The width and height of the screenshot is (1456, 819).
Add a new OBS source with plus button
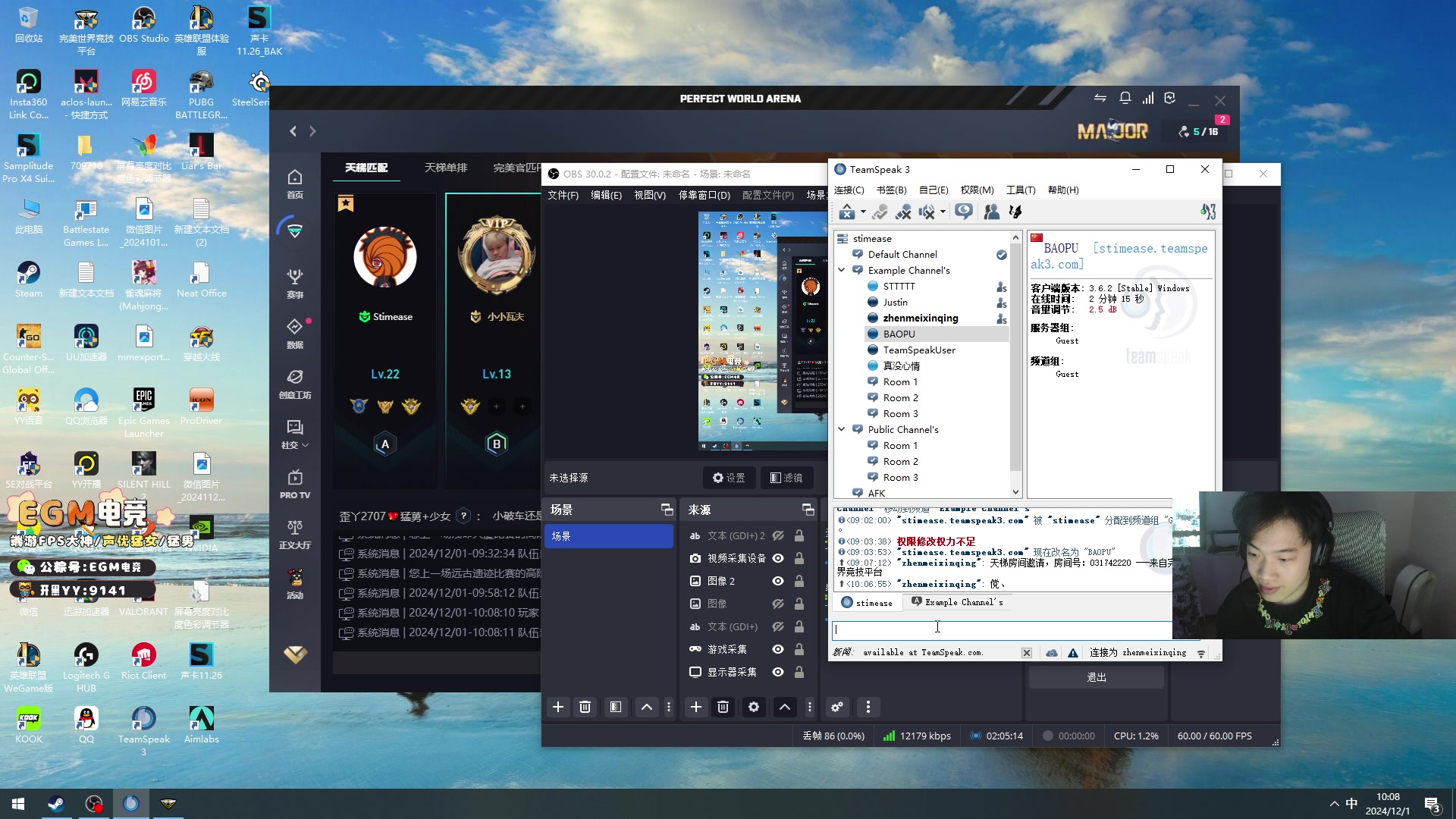pos(695,707)
